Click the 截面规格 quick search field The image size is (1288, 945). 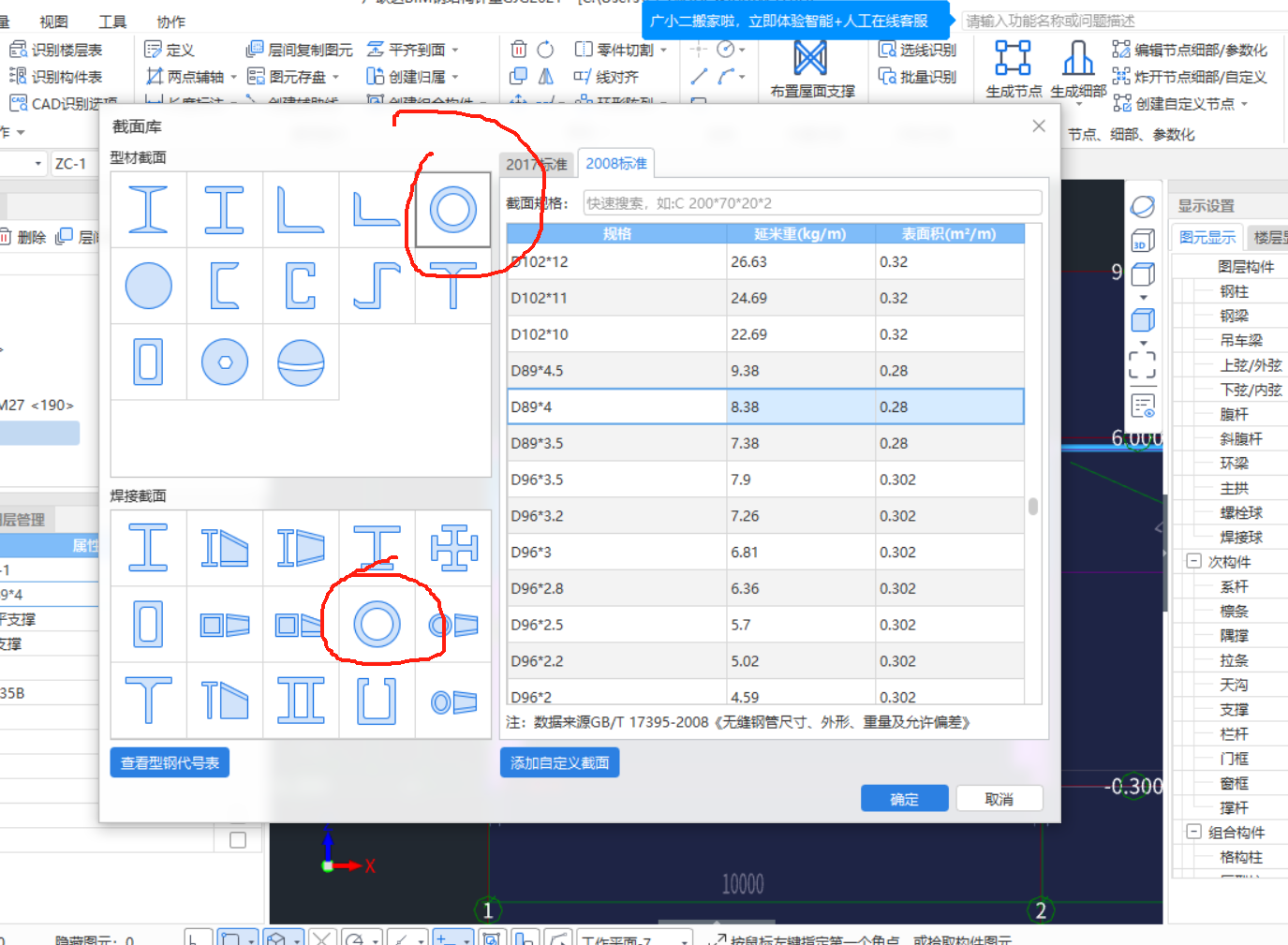(x=812, y=203)
